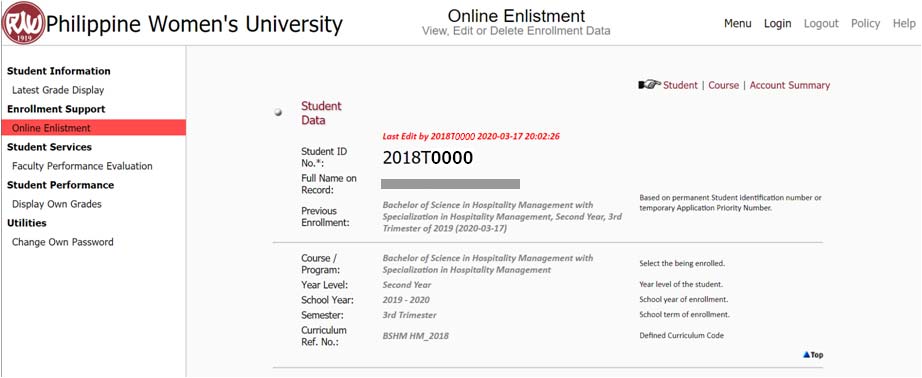922x378 pixels.
Task: Click the School term of enrollment hint
Action: coord(684,315)
